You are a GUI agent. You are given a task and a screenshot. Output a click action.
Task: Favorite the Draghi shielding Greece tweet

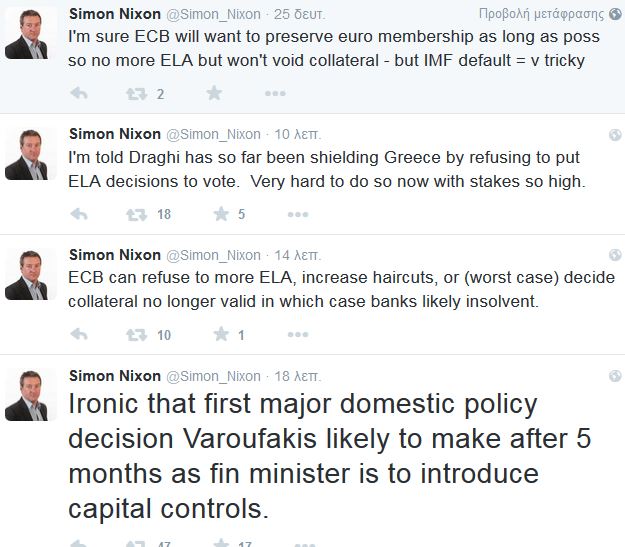pyautogui.click(x=221, y=214)
